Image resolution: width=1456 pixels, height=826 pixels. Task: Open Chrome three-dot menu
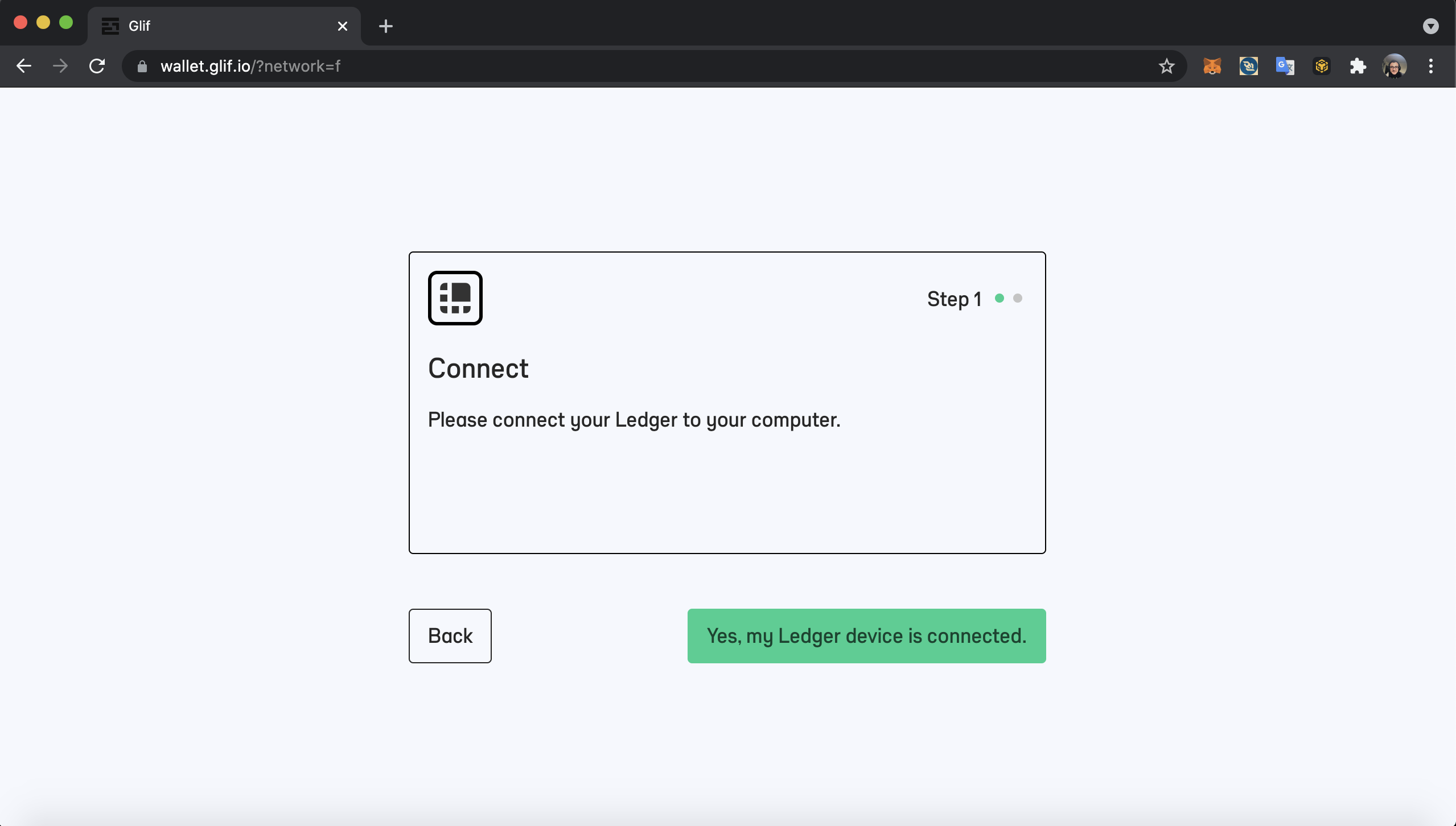pyautogui.click(x=1430, y=66)
